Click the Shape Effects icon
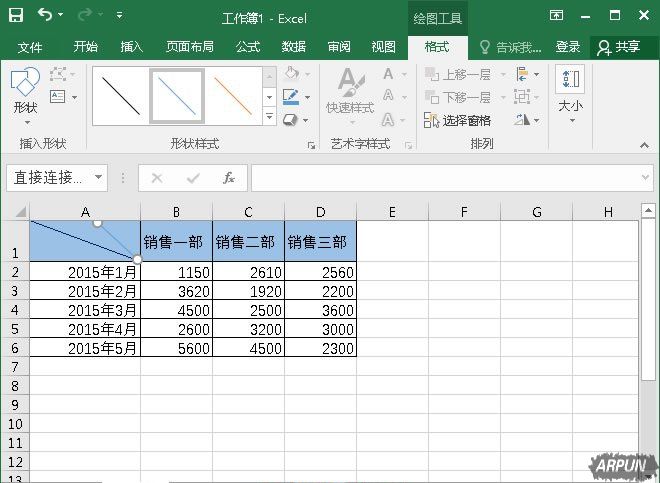Screen dimensions: 660x483 (x=290, y=120)
